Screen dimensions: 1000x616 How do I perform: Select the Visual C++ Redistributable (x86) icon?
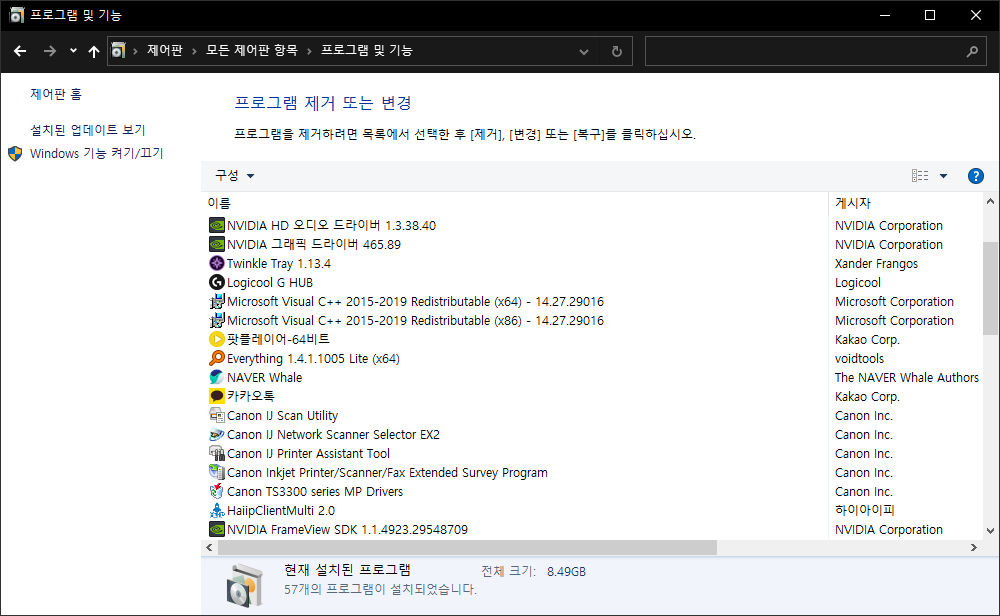(217, 320)
